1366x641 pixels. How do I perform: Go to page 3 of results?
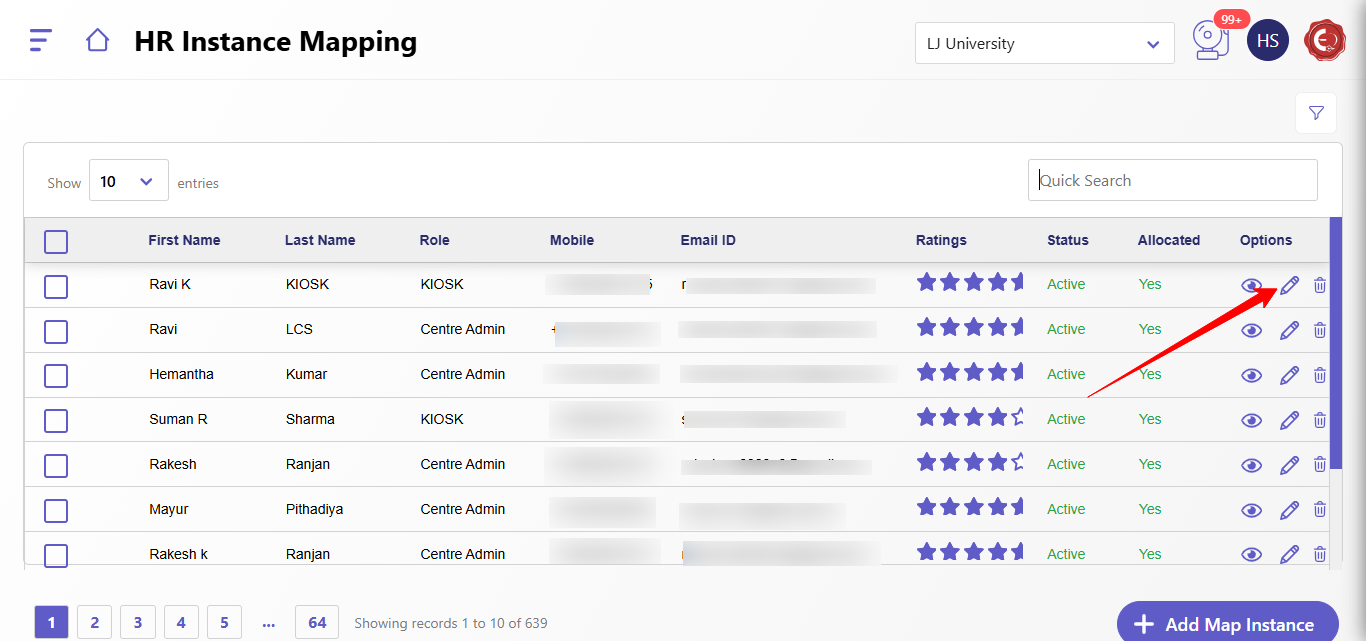coord(137,622)
